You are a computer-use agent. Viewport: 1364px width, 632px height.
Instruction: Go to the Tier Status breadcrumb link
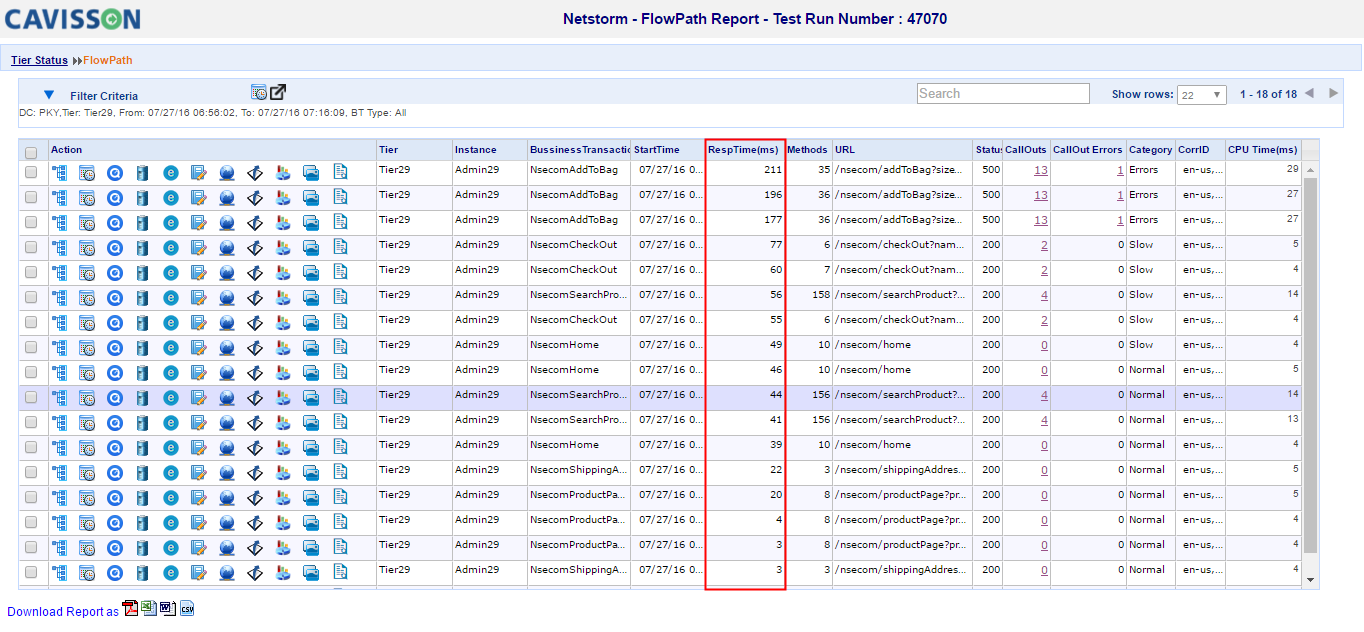pos(39,60)
